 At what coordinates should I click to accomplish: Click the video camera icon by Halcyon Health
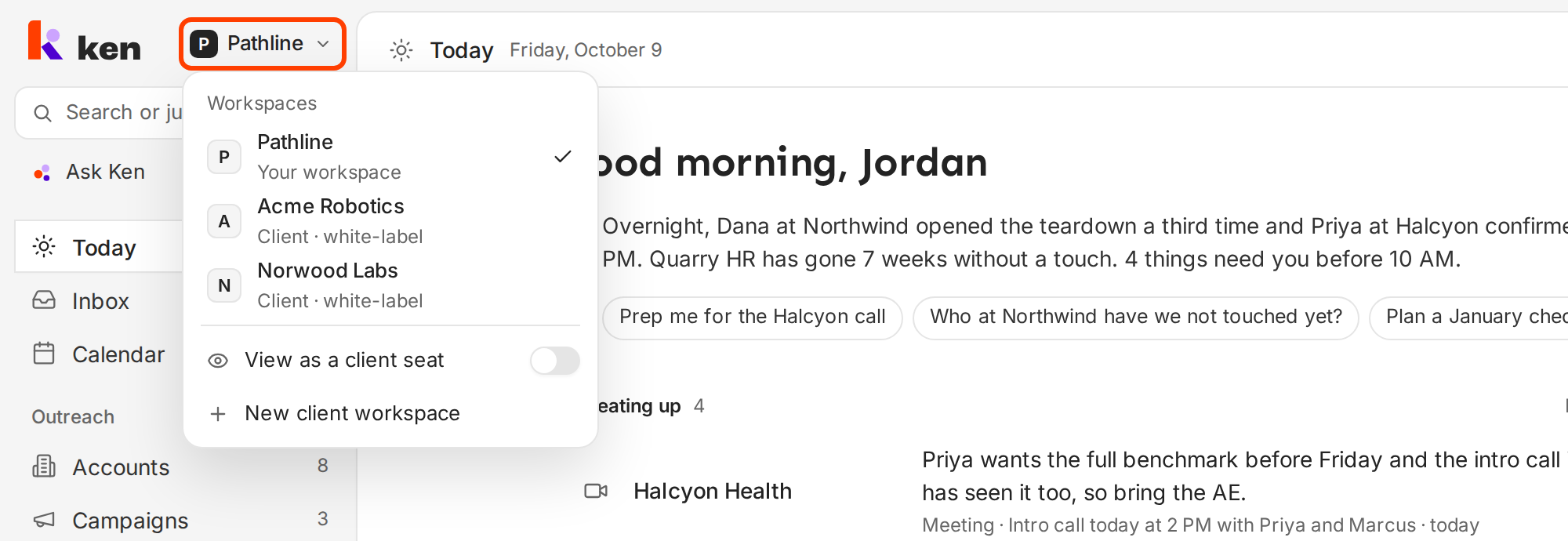pos(597,491)
